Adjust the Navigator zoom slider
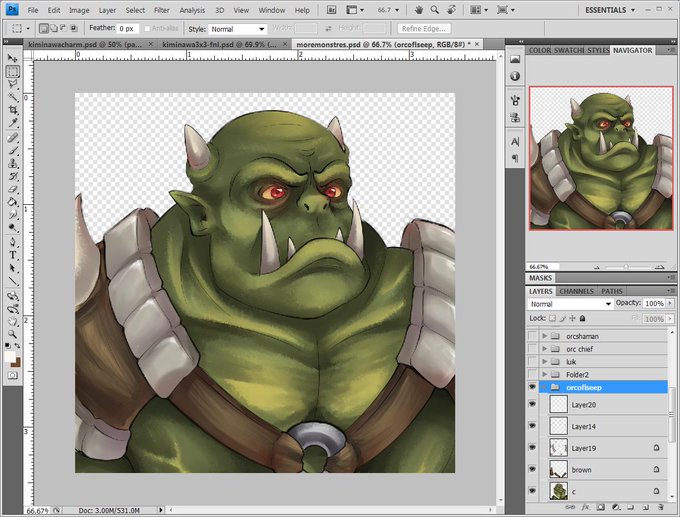The height and width of the screenshot is (517, 680). tap(626, 267)
